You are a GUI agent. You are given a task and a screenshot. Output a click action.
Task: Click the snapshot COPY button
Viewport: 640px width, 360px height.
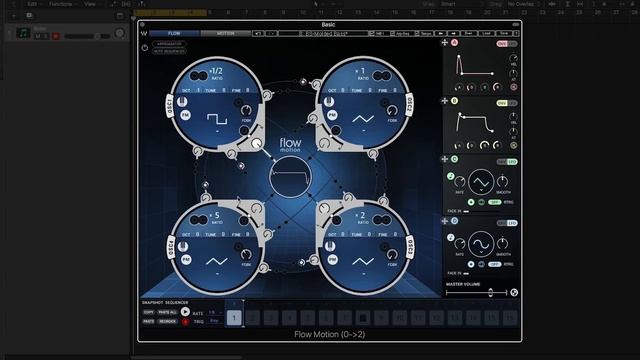tap(149, 312)
